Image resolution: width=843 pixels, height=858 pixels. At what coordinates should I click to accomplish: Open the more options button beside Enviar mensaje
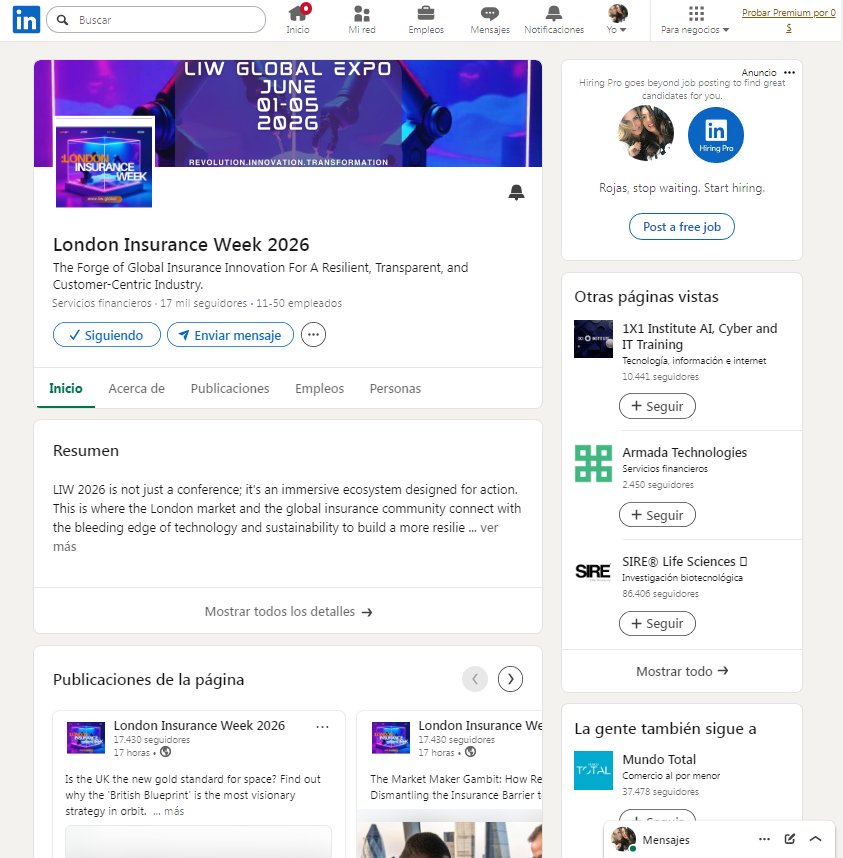(313, 335)
